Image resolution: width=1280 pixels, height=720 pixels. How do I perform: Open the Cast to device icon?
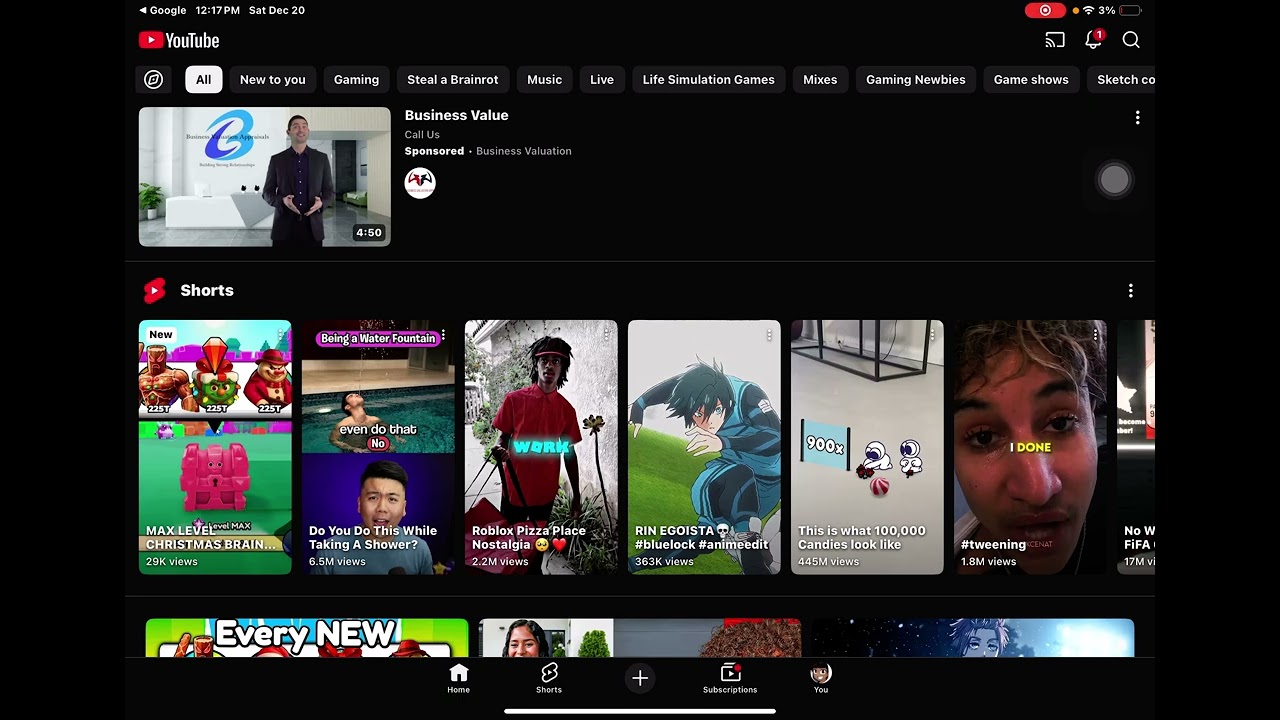(1055, 40)
